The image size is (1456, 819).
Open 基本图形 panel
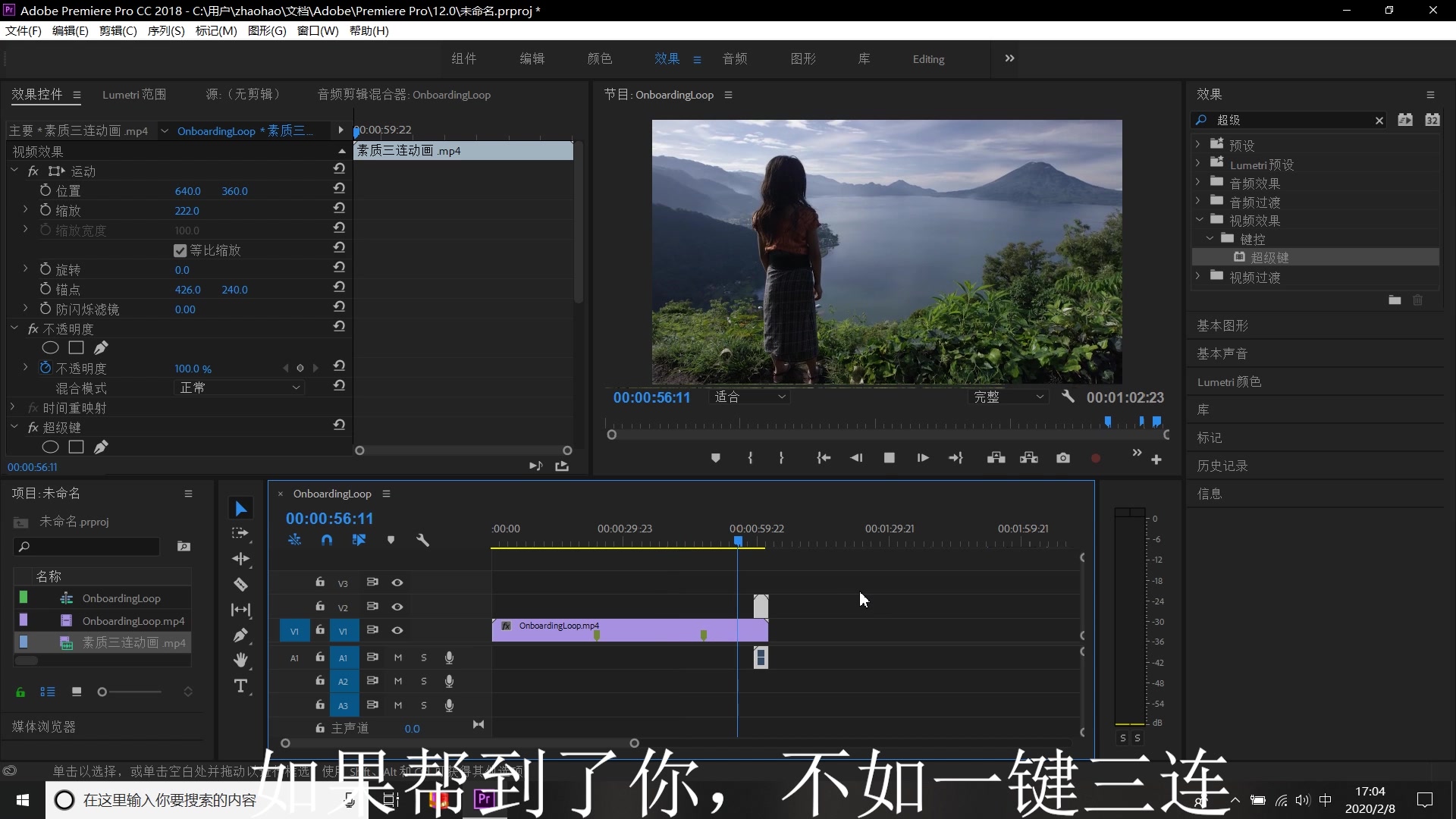(x=1222, y=325)
